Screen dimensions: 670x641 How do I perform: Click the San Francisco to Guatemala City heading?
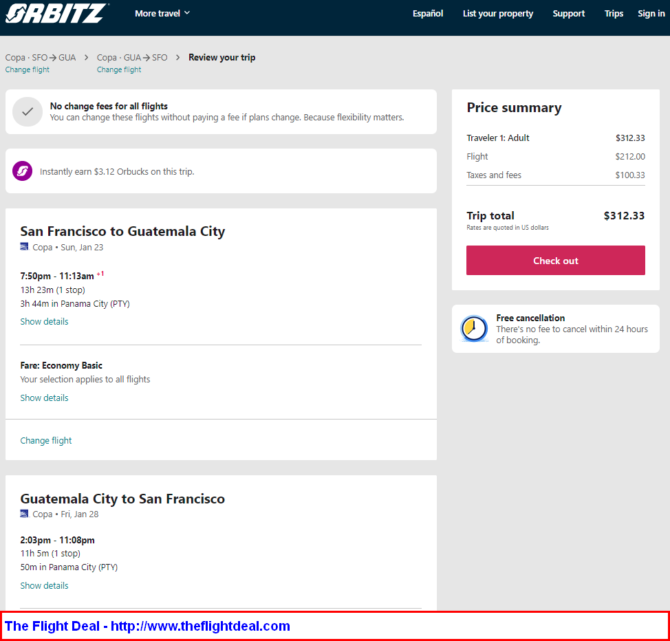pyautogui.click(x=123, y=231)
